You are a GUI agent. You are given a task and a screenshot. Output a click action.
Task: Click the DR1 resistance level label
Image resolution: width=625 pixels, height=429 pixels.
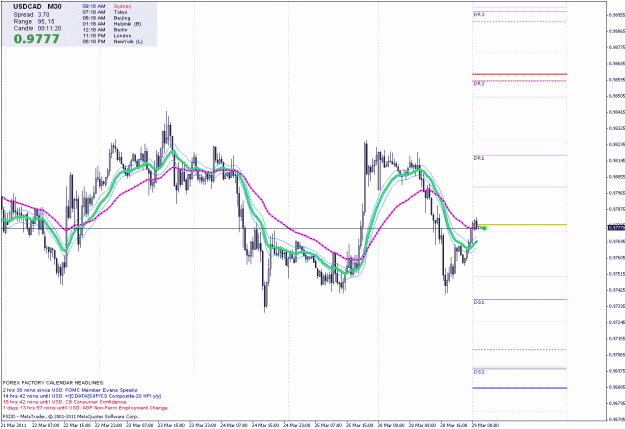[x=479, y=158]
